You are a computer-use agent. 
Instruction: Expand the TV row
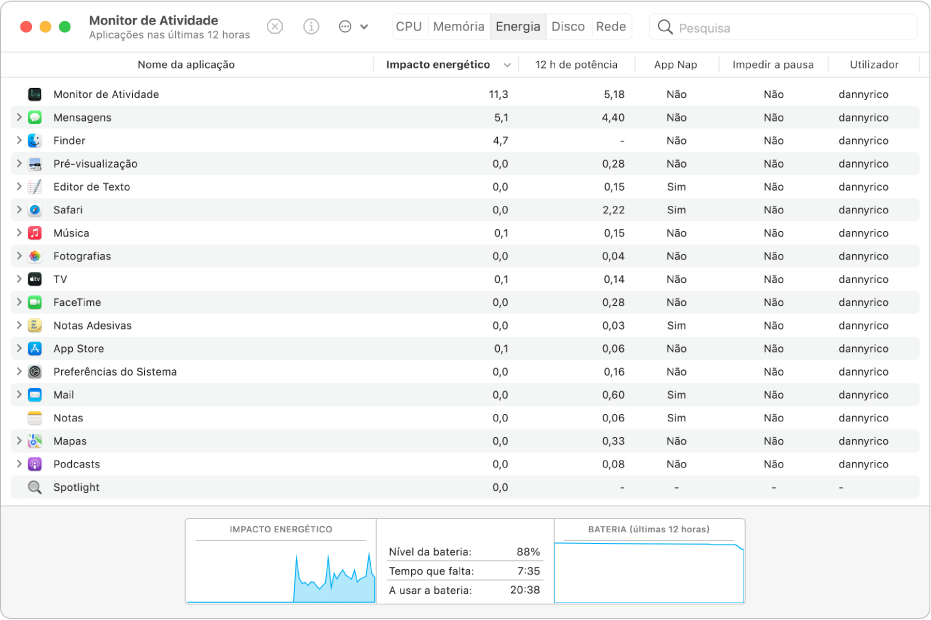pyautogui.click(x=19, y=279)
